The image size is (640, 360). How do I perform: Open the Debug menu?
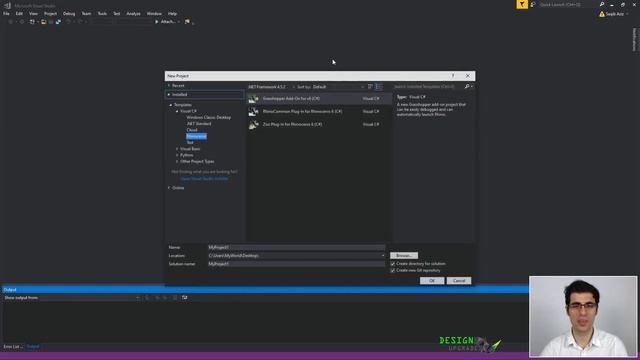69,13
